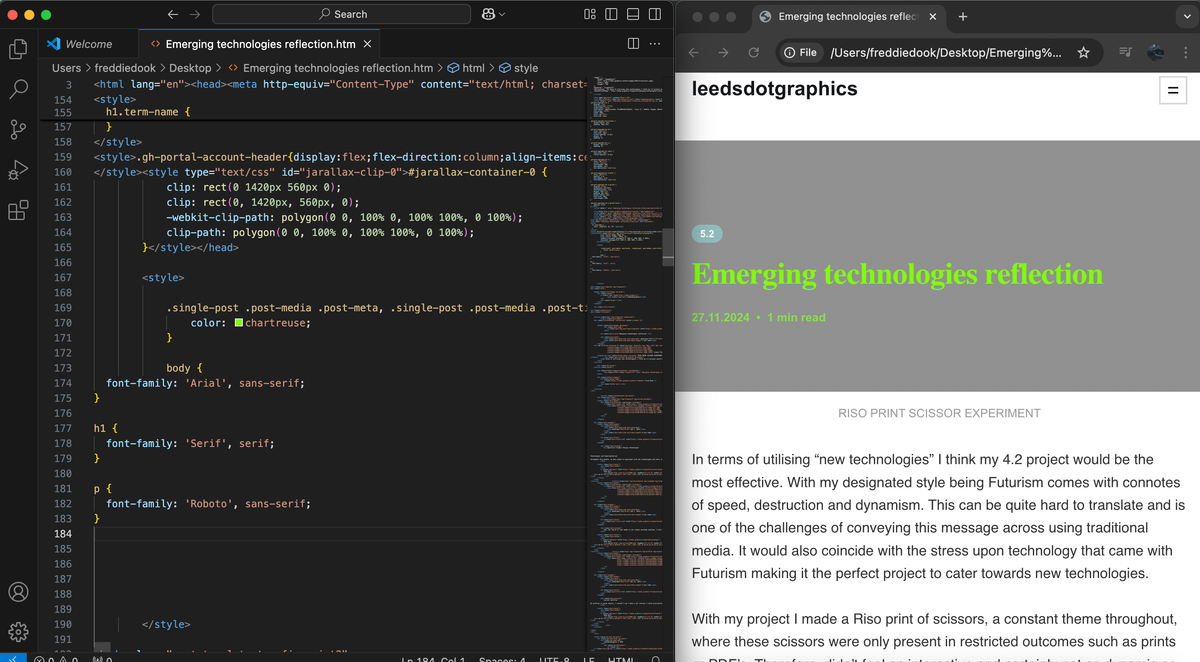The height and width of the screenshot is (662, 1200).
Task: Bookmark the page using the star icon
Action: [1083, 52]
